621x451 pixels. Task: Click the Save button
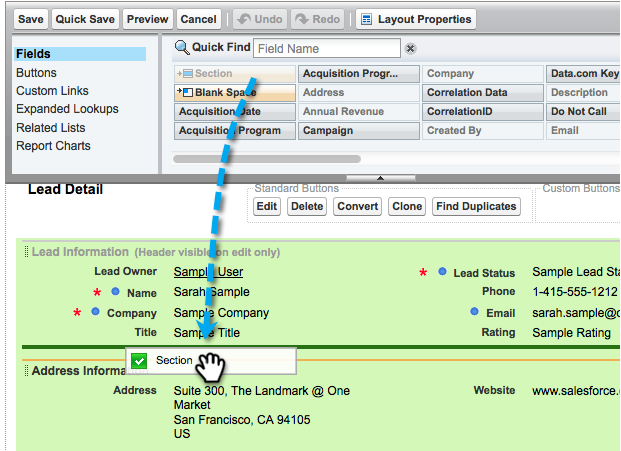pos(31,19)
